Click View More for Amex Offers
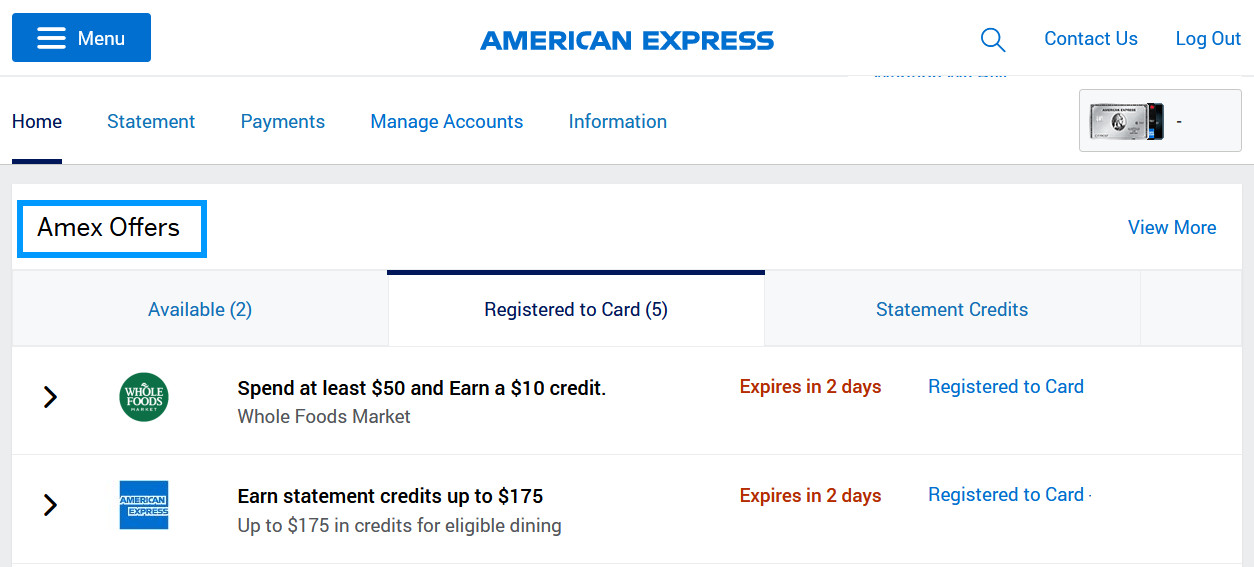This screenshot has height=567, width=1254. (x=1172, y=227)
